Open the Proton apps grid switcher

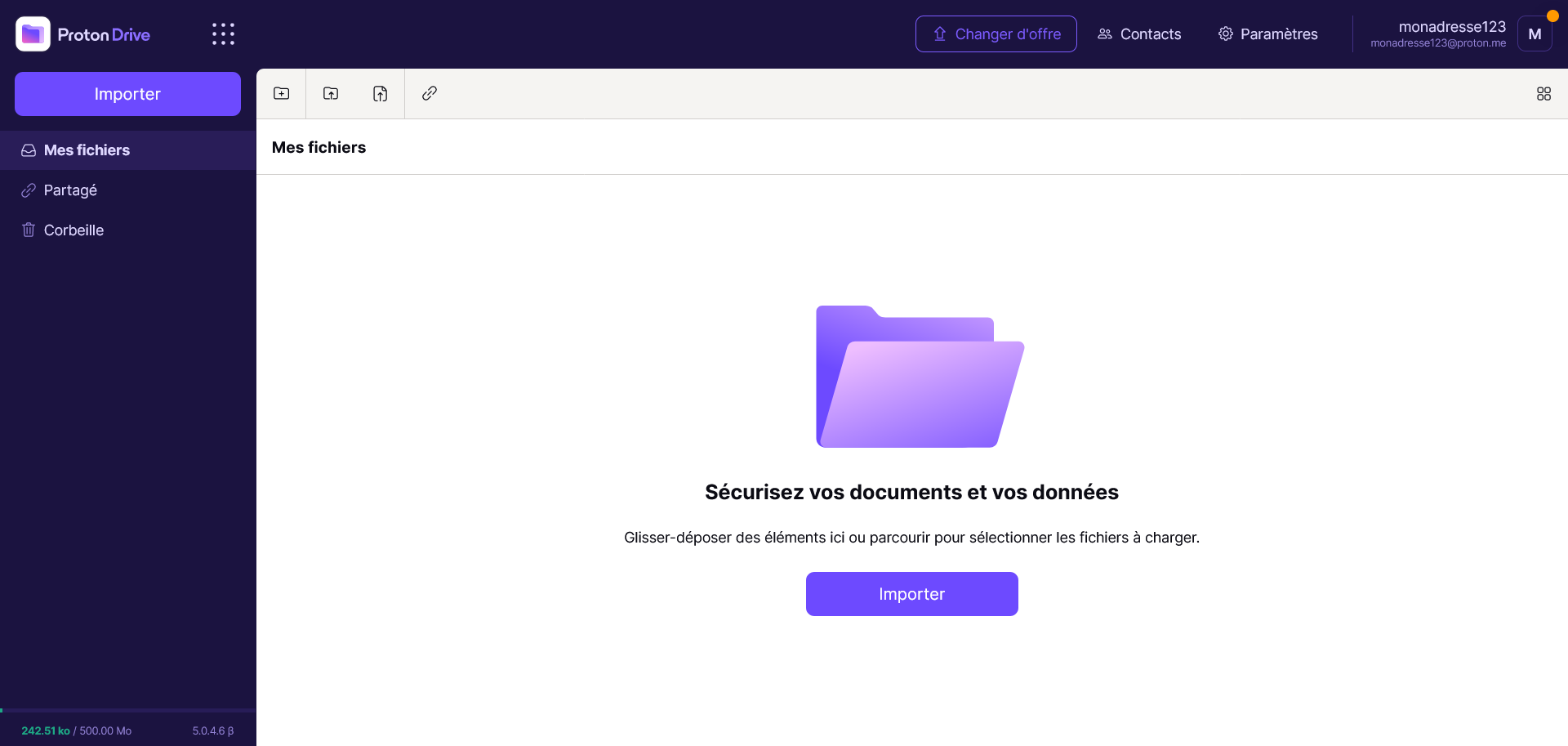(223, 34)
